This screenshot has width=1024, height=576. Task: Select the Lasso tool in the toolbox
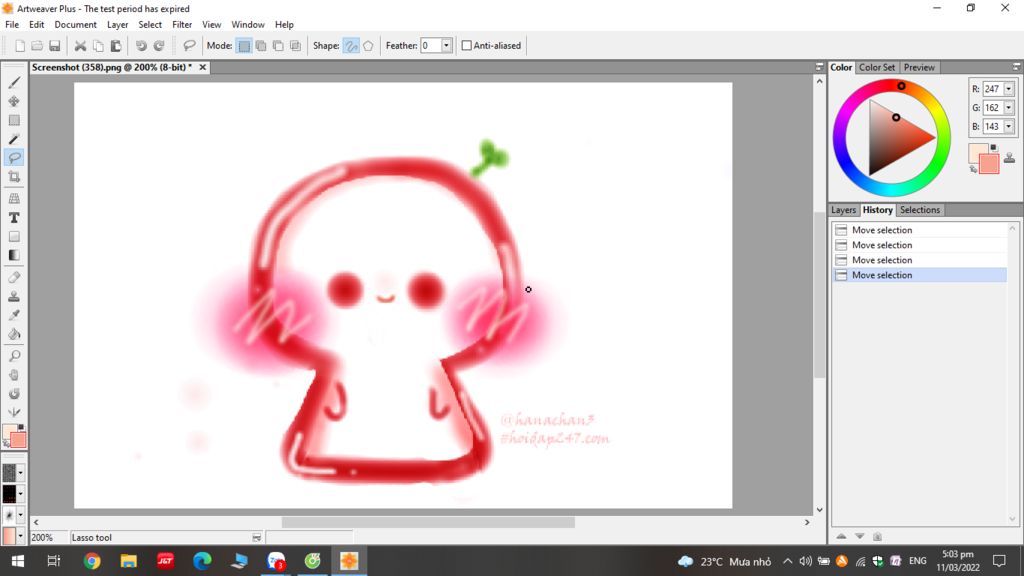pyautogui.click(x=14, y=158)
